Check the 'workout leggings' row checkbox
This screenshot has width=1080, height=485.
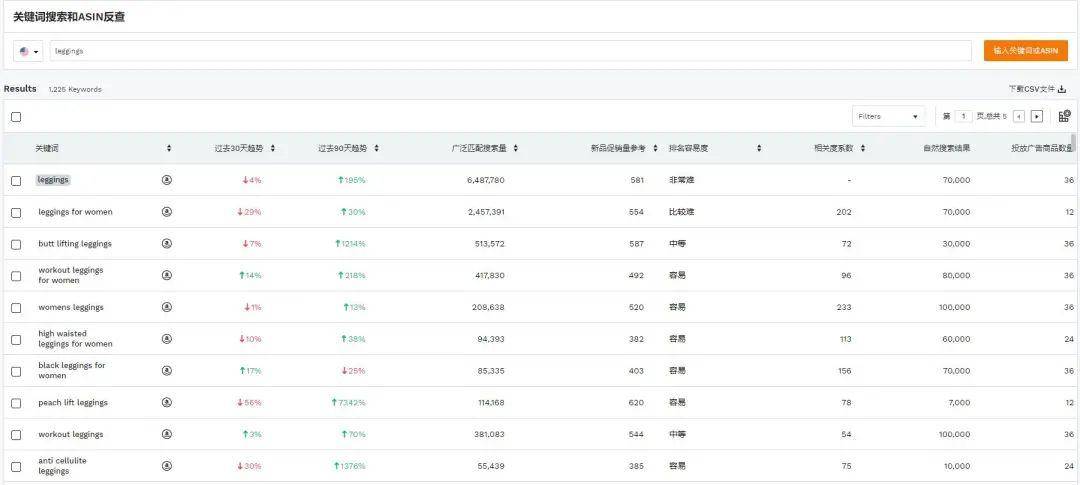click(x=16, y=435)
